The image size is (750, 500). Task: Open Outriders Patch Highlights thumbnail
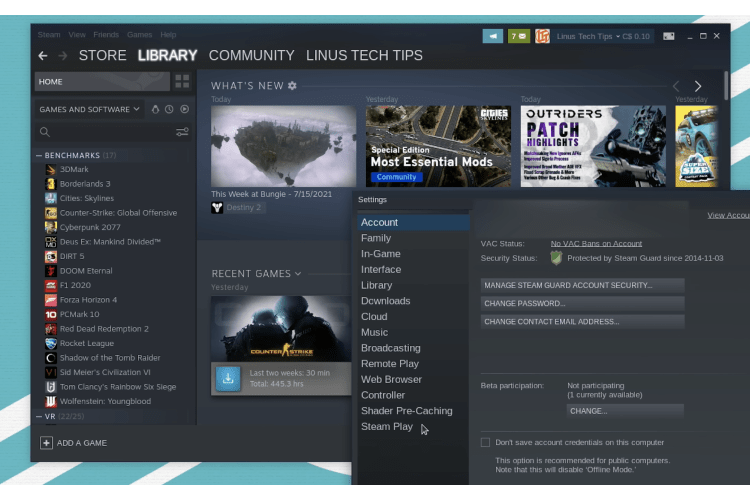coord(593,146)
